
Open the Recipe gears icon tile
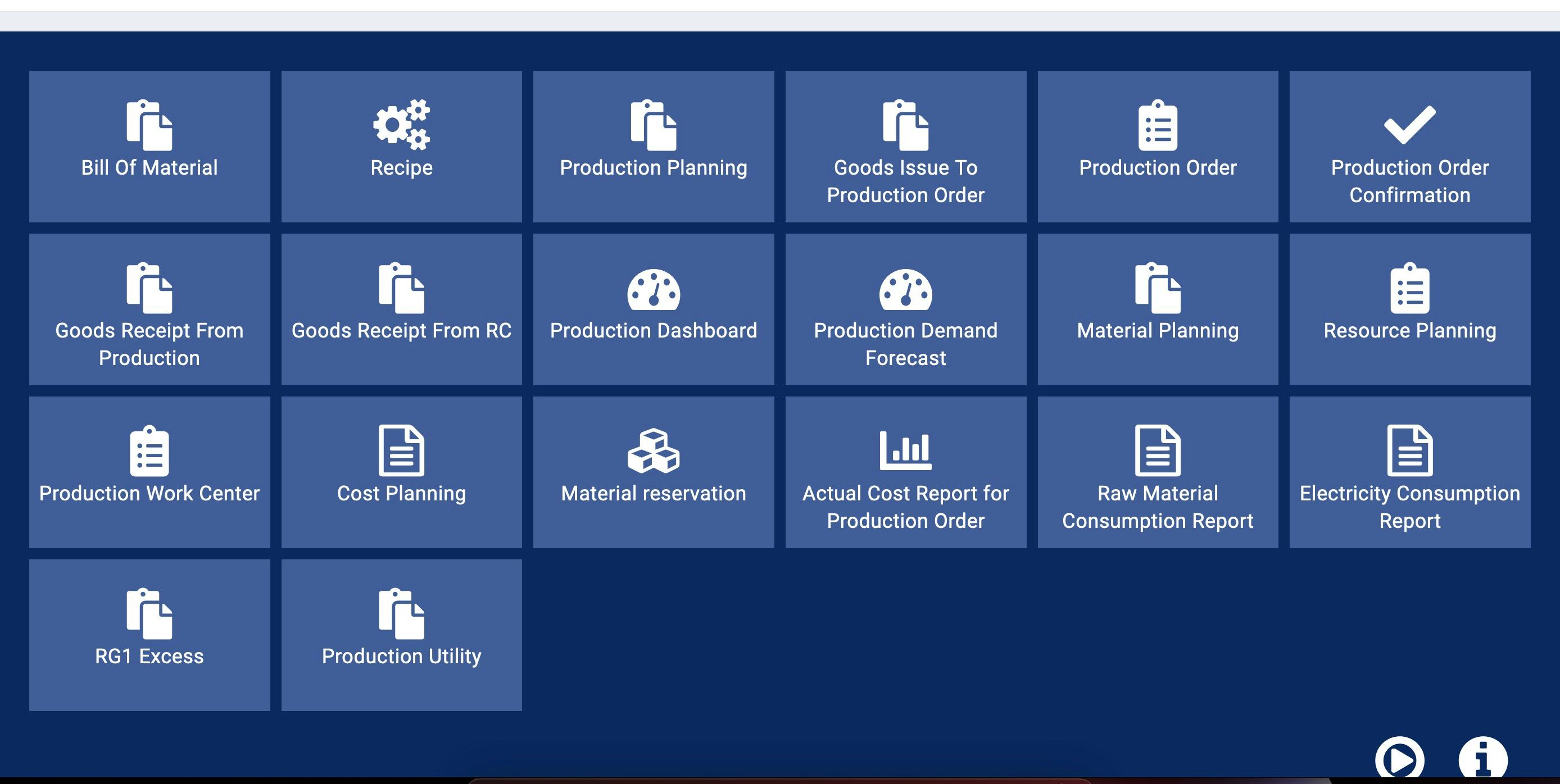401,125
